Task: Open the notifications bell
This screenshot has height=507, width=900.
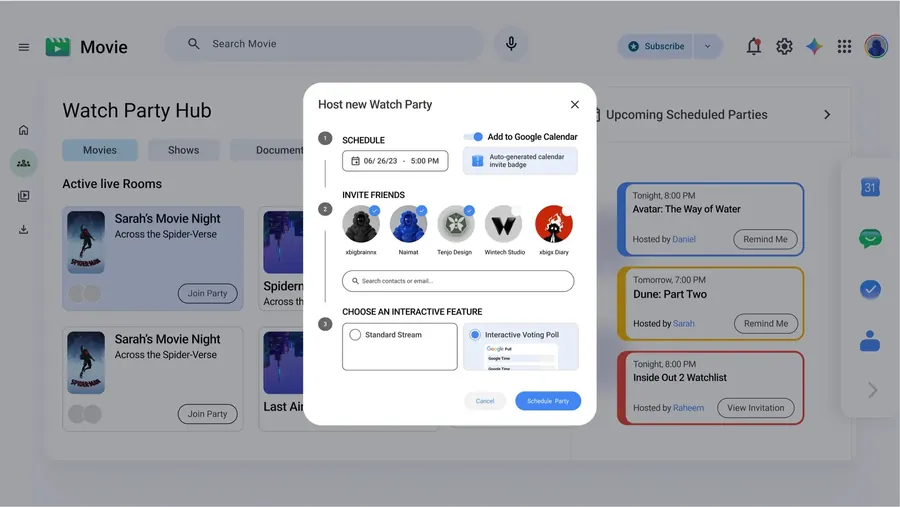Action: (x=754, y=47)
